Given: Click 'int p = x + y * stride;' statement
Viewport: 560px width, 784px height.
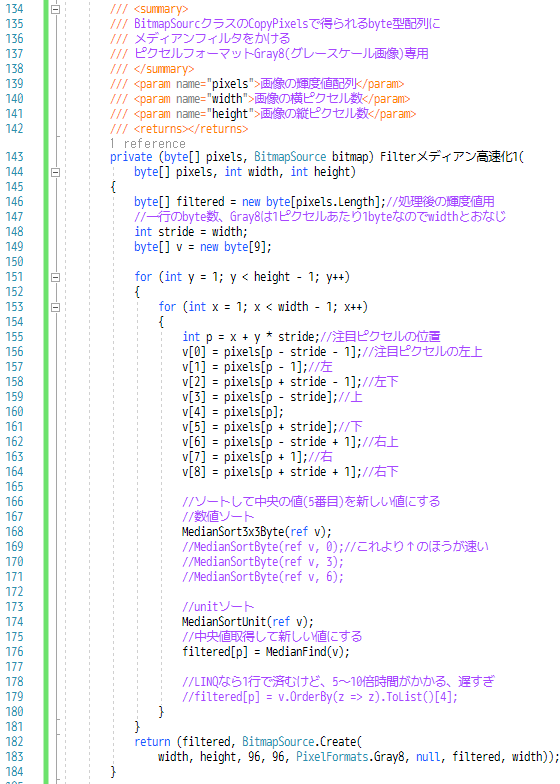Looking at the screenshot, I should coord(250,336).
